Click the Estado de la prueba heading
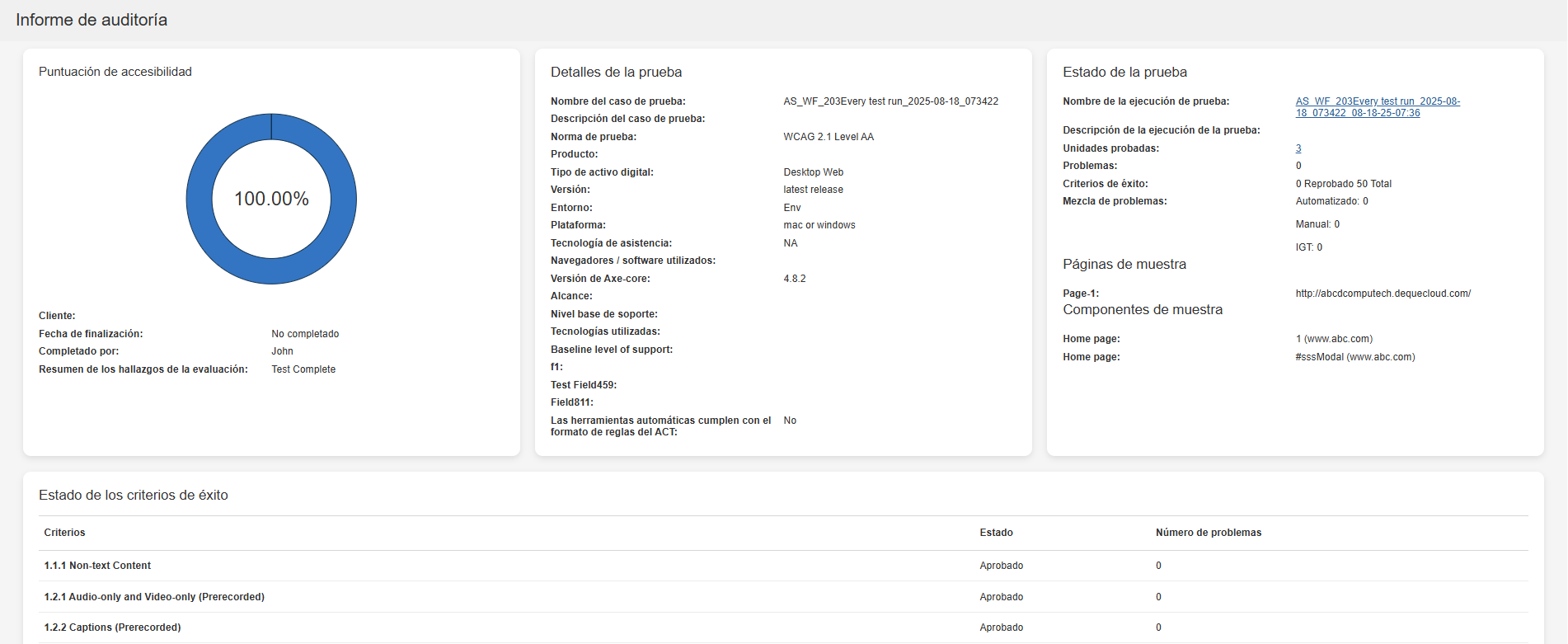The width and height of the screenshot is (1568, 644). point(1124,73)
